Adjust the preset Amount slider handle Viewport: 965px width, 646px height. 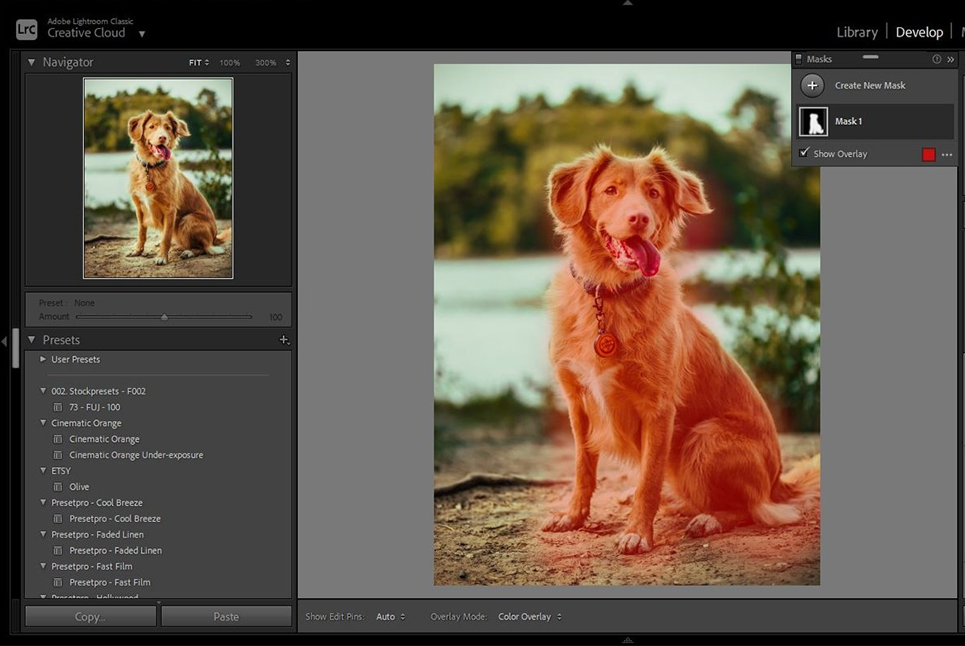164,317
